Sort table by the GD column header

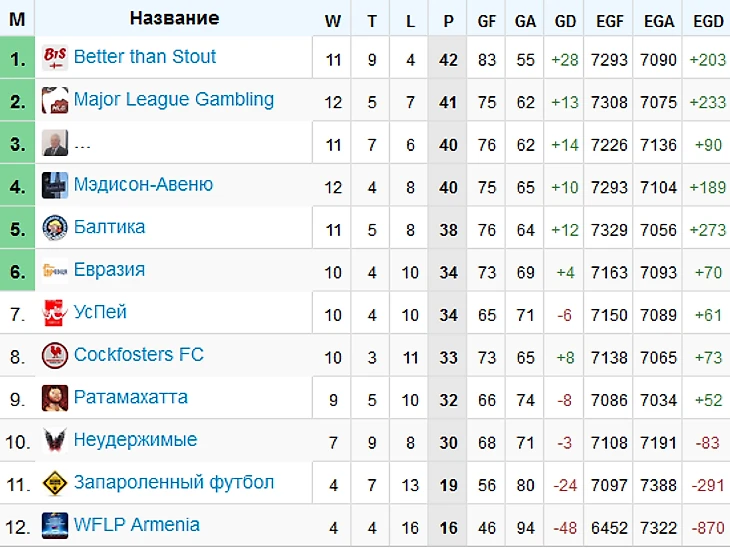(565, 21)
